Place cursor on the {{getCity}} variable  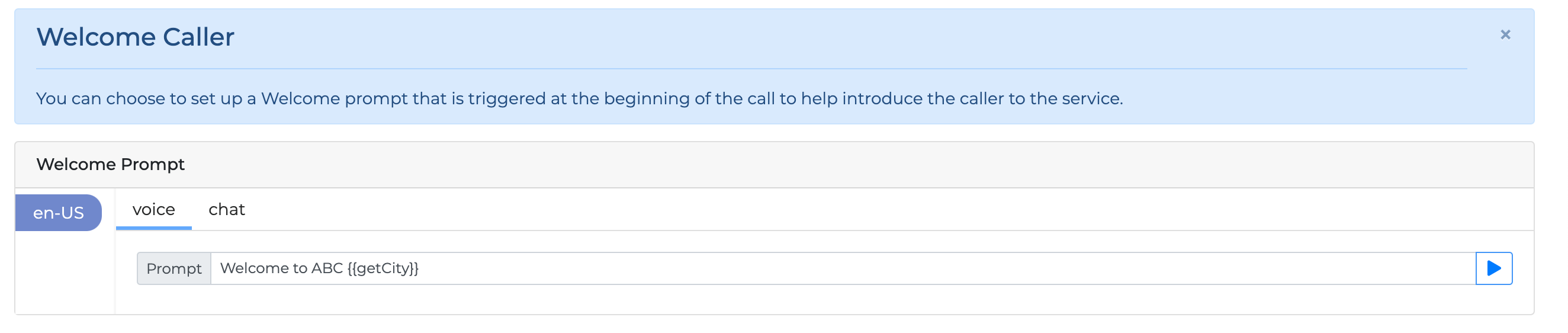coord(383,268)
